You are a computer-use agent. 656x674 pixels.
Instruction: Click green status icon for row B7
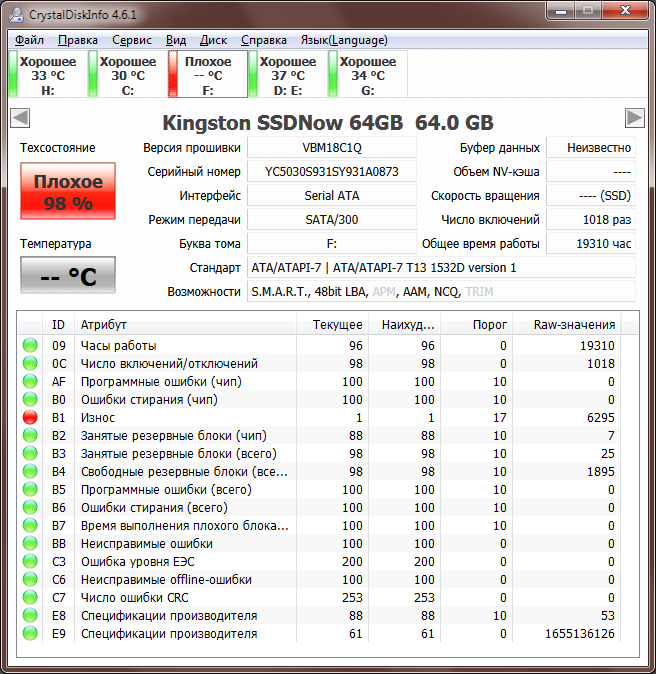coord(30,525)
